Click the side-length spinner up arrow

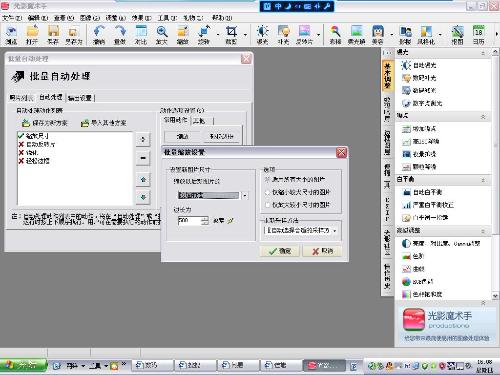point(205,218)
